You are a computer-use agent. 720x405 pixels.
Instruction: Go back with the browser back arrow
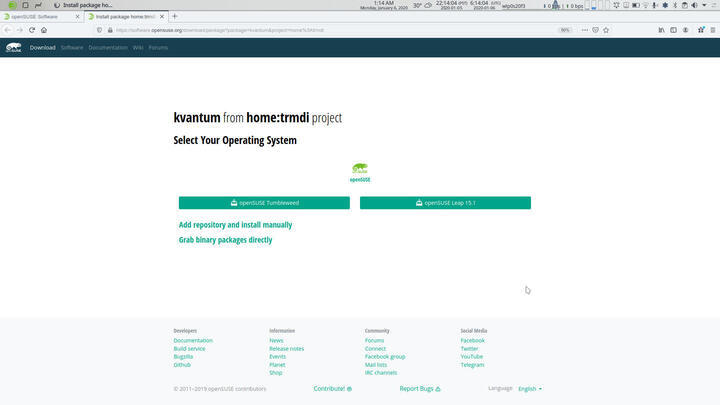(8, 30)
